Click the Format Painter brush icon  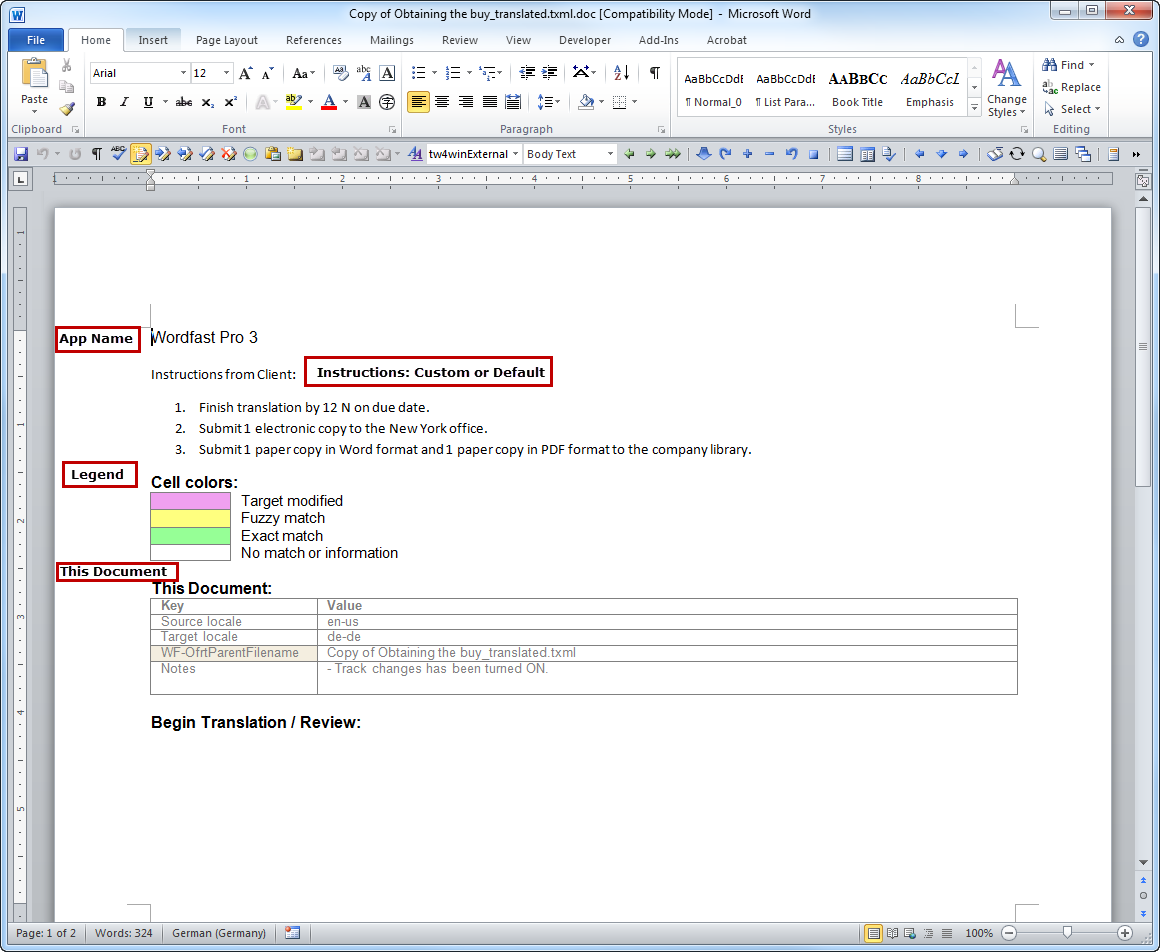tap(67, 109)
